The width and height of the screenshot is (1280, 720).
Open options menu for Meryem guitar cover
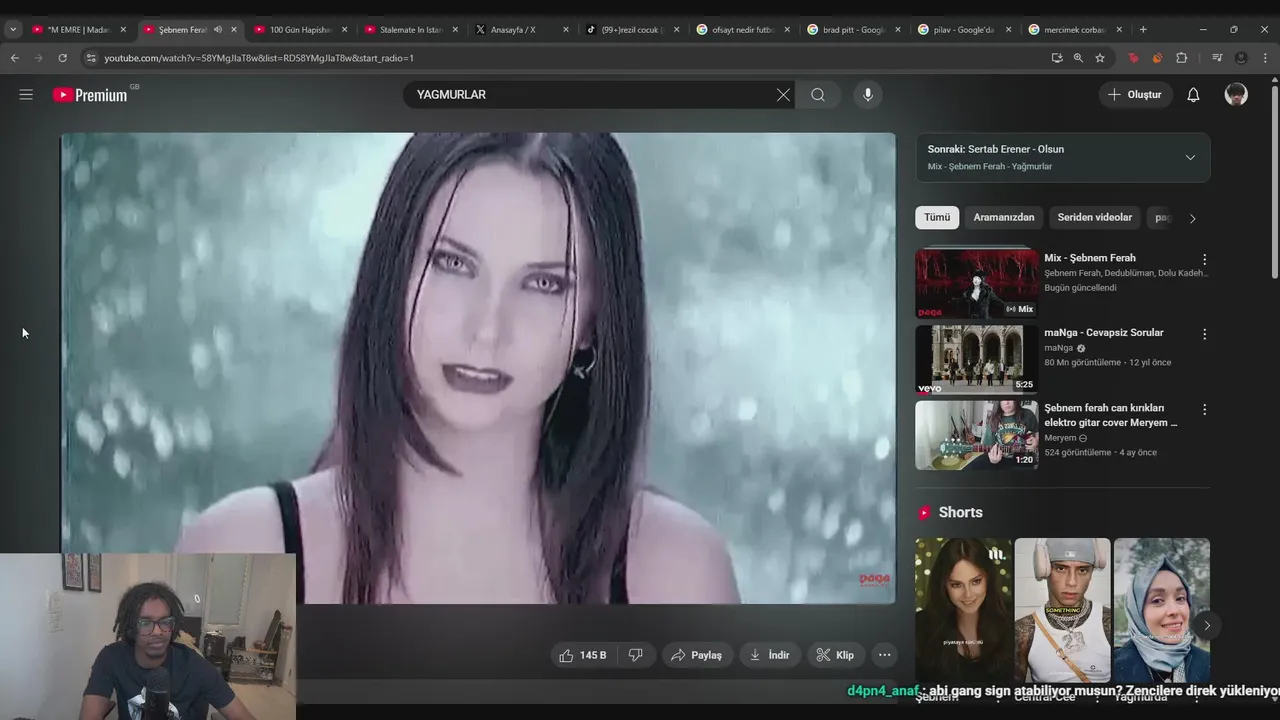pyautogui.click(x=1204, y=409)
